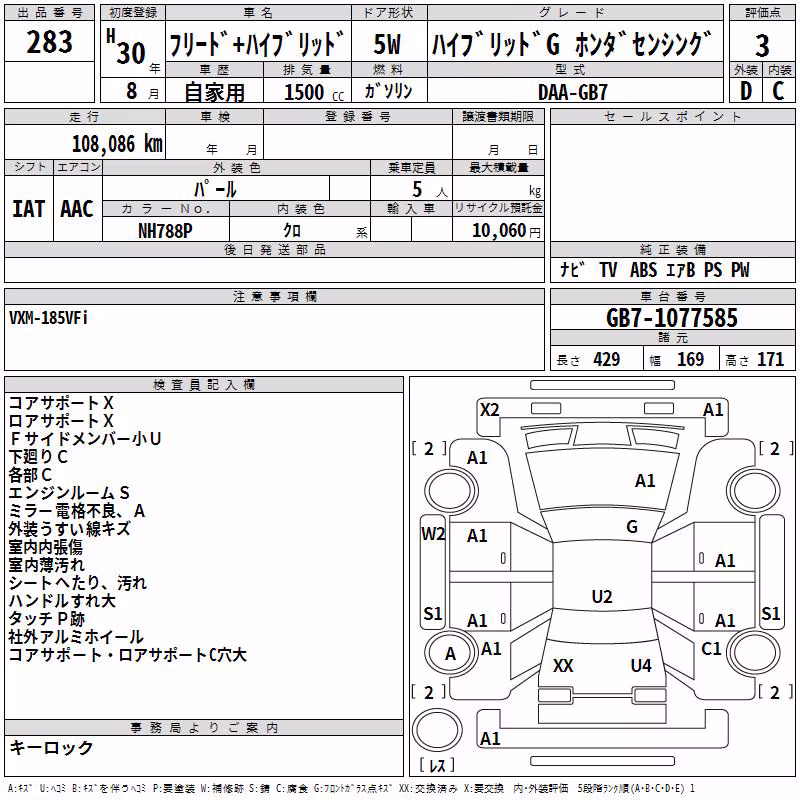Click the "ABS" equipment entry
This screenshot has width=800, height=800.
click(x=643, y=269)
